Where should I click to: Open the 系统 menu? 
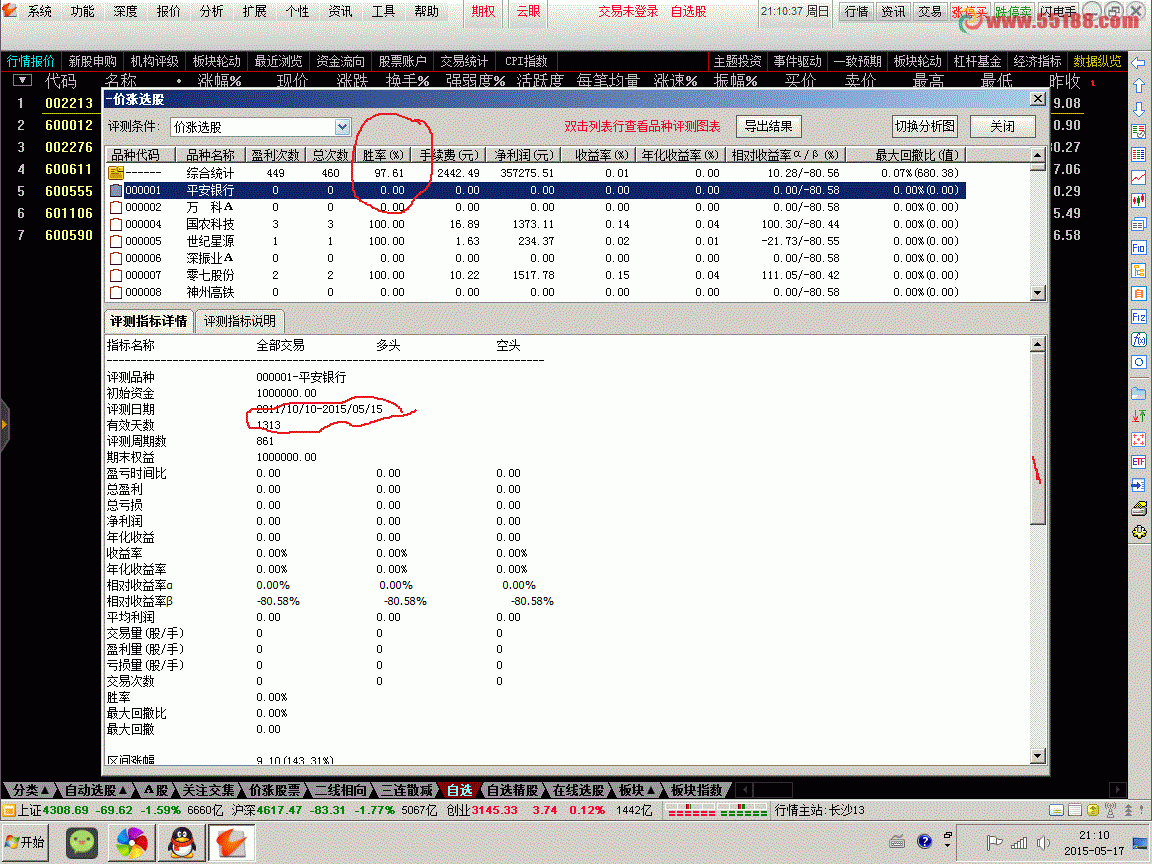coord(40,12)
